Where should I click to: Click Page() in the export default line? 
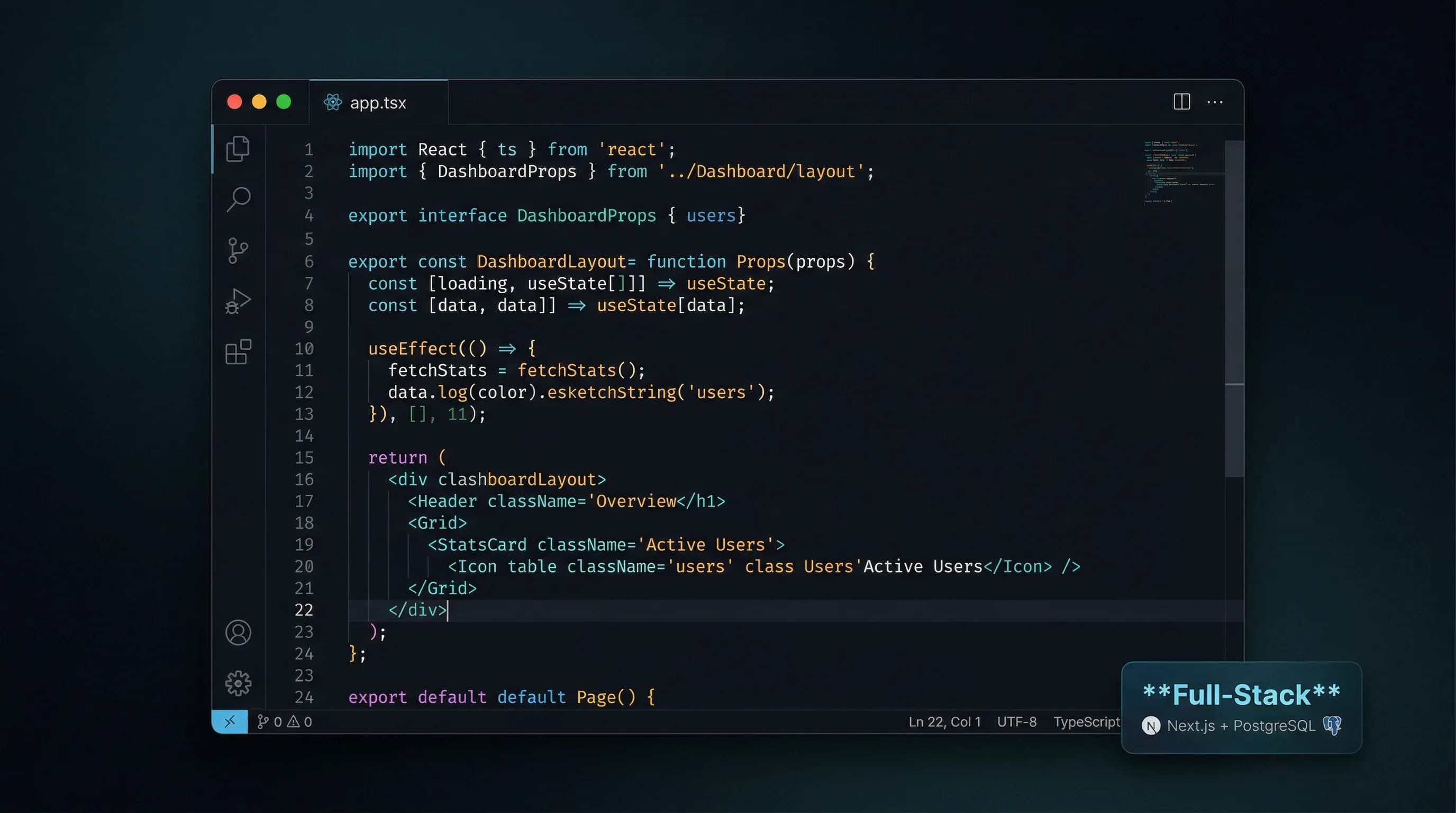(606, 697)
